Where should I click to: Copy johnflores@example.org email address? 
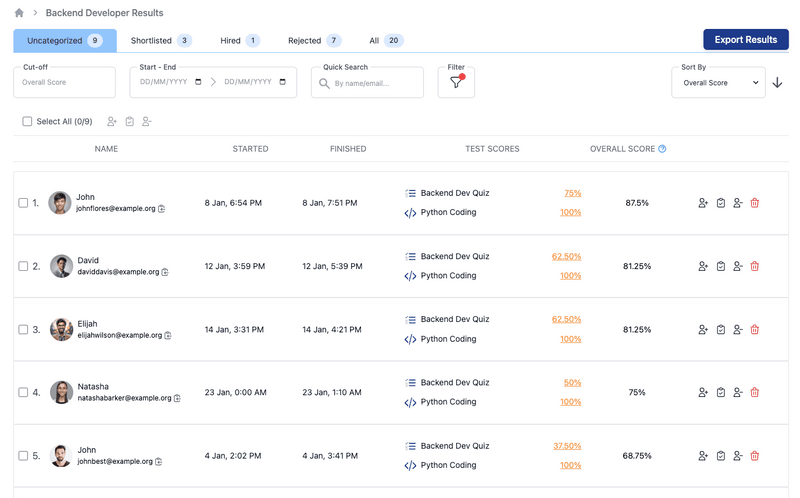[162, 209]
